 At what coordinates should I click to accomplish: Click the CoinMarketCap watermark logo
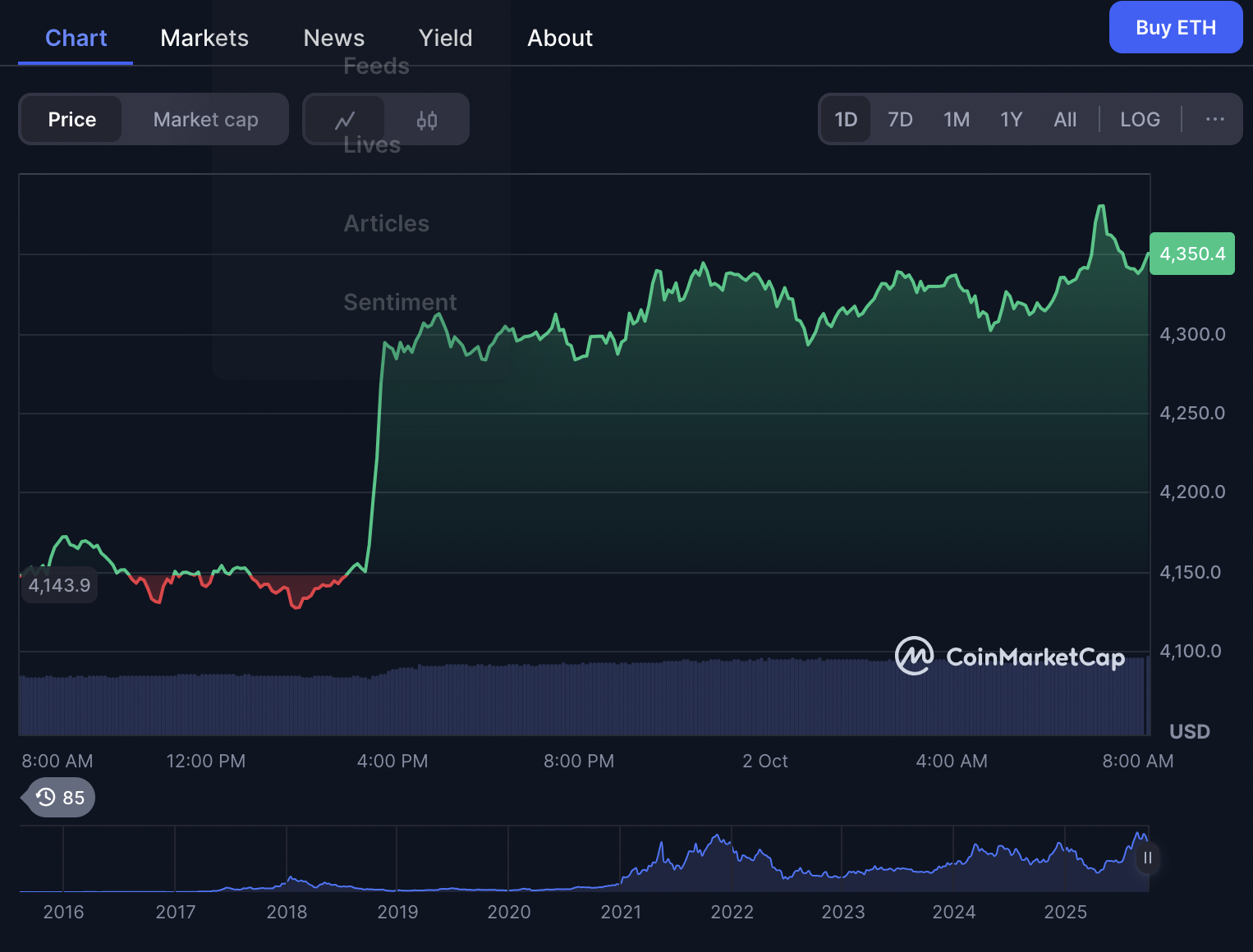1010,657
